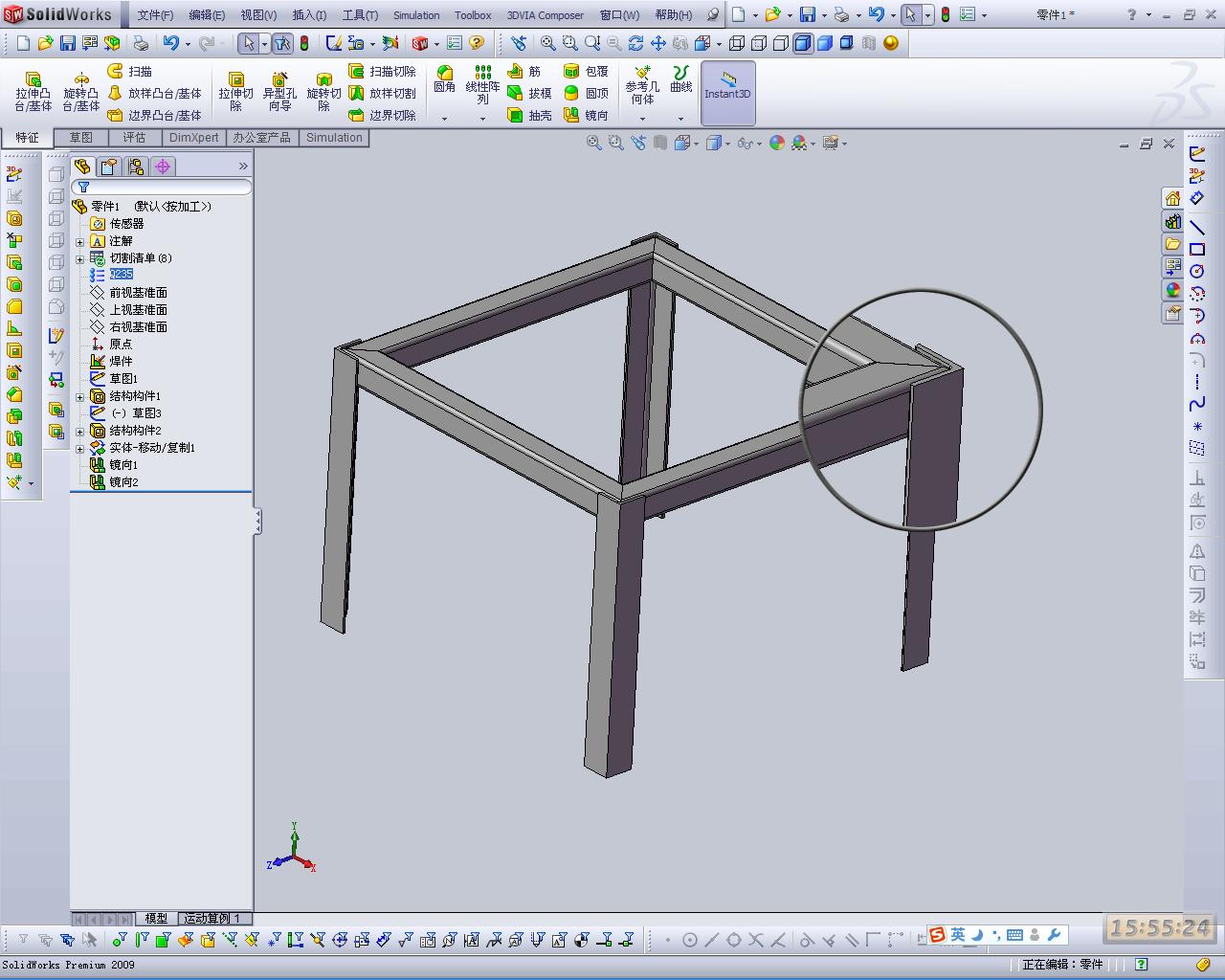Select the Revolved Boss/Base tool (旋转凸台/基体)
Image resolution: width=1225 pixels, height=980 pixels.
81,91
